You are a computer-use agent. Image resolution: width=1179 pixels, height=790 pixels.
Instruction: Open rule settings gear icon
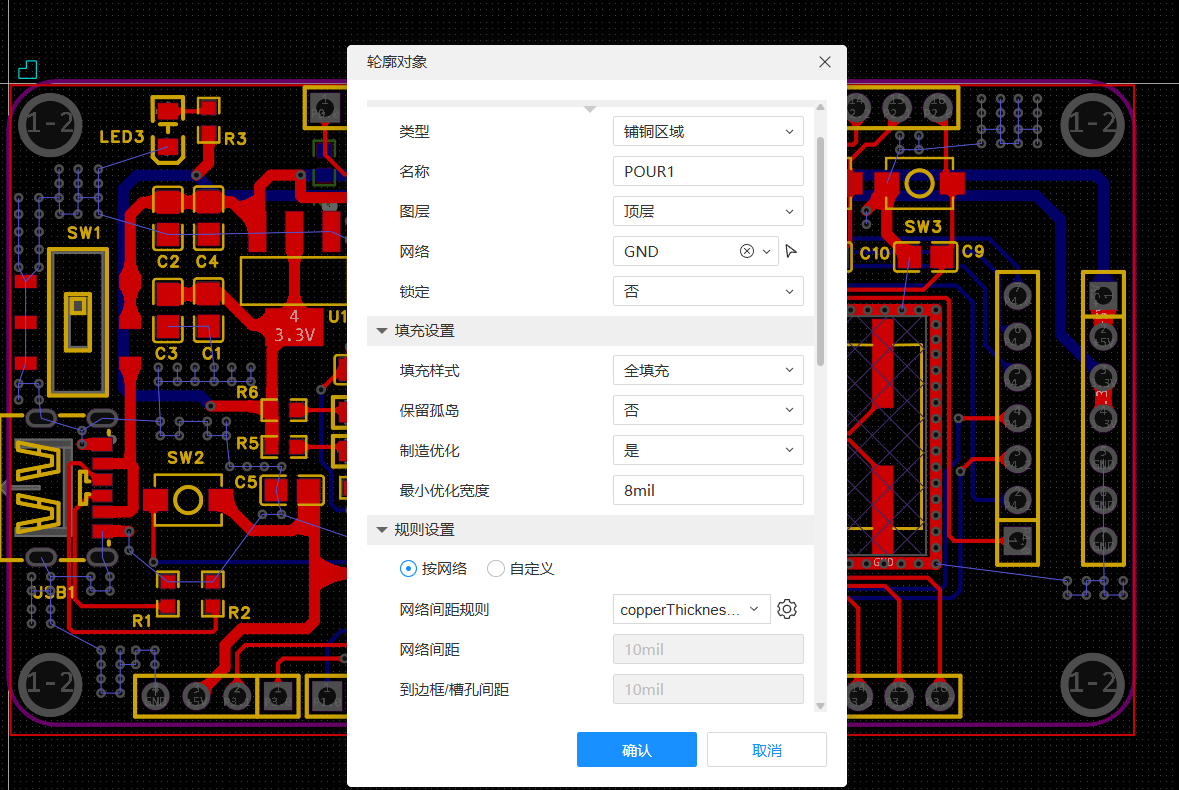[787, 609]
